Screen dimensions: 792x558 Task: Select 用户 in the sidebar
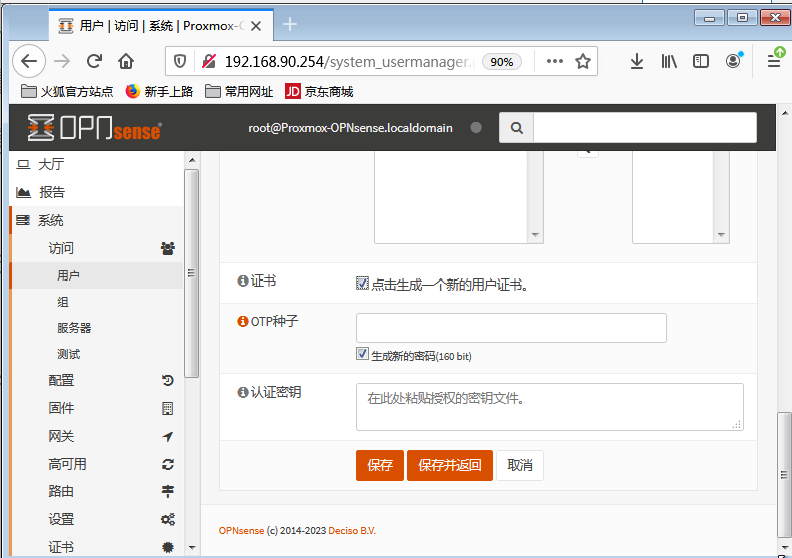pyautogui.click(x=68, y=275)
